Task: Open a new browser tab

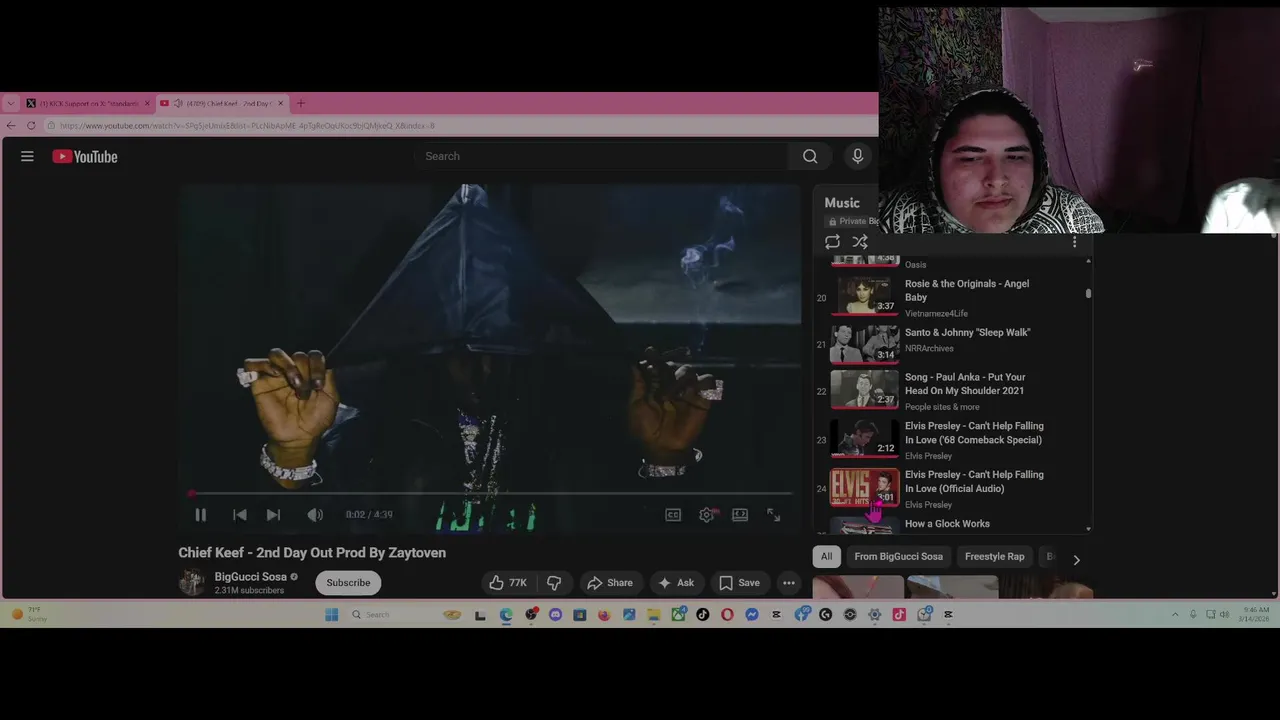Action: 301,103
